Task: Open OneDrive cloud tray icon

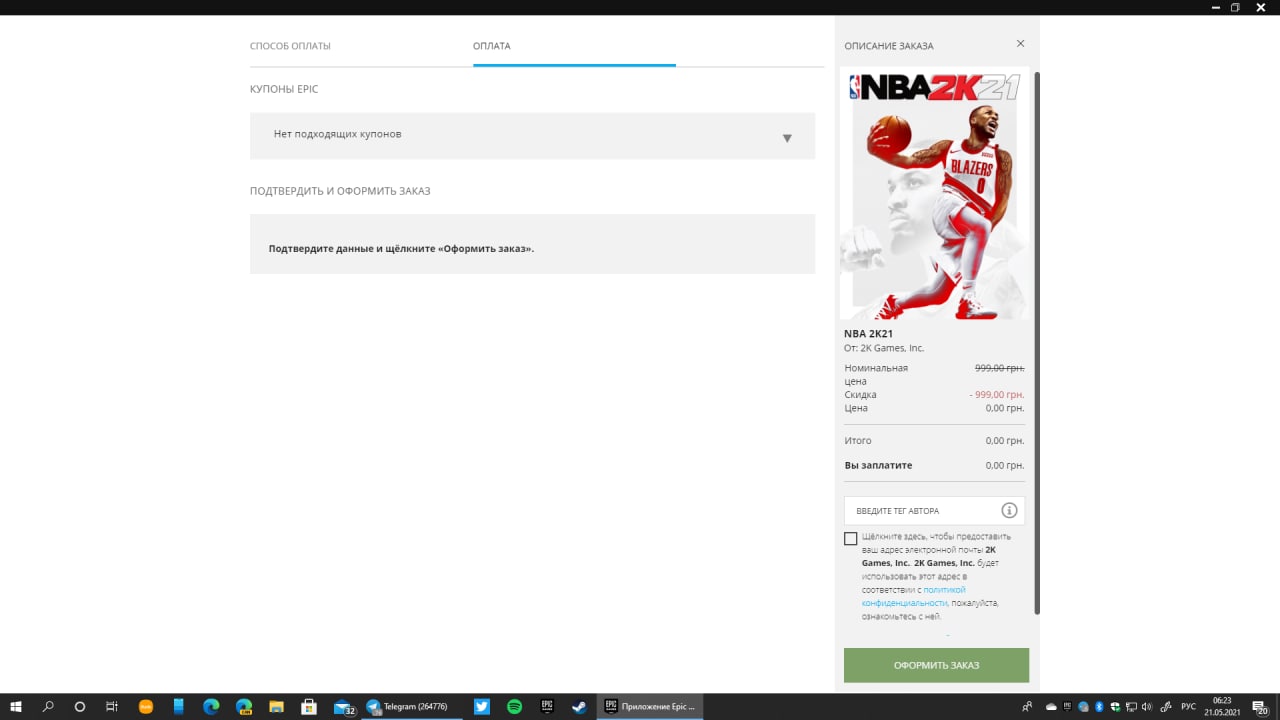Action: [x=1051, y=707]
